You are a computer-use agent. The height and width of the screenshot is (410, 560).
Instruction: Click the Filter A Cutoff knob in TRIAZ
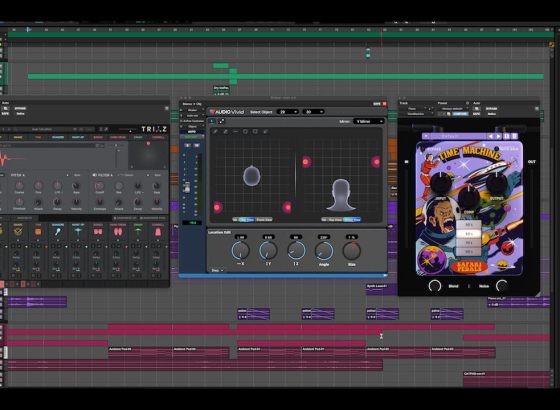point(99,186)
